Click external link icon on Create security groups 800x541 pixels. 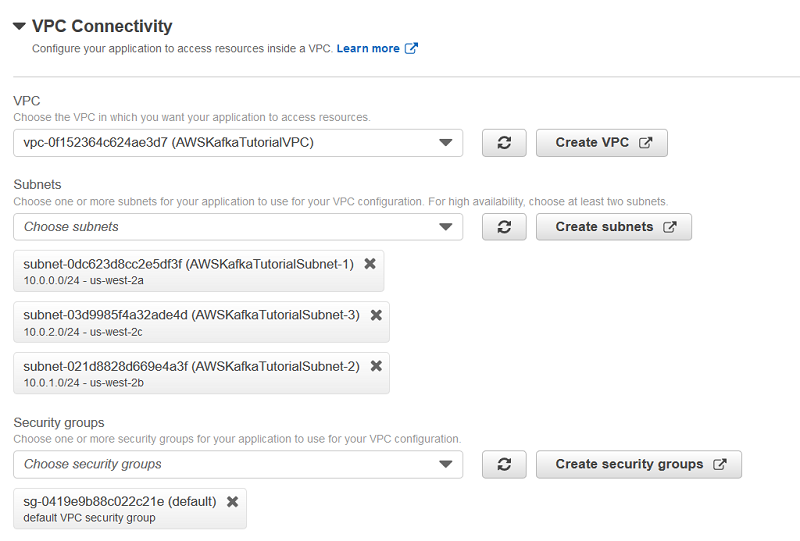point(719,464)
